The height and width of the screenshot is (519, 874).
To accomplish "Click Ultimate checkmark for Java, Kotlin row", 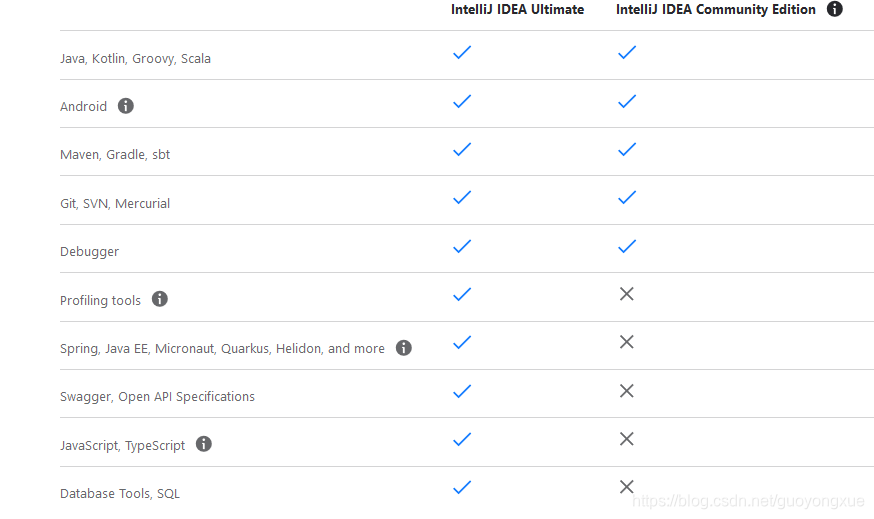I will pos(461,53).
